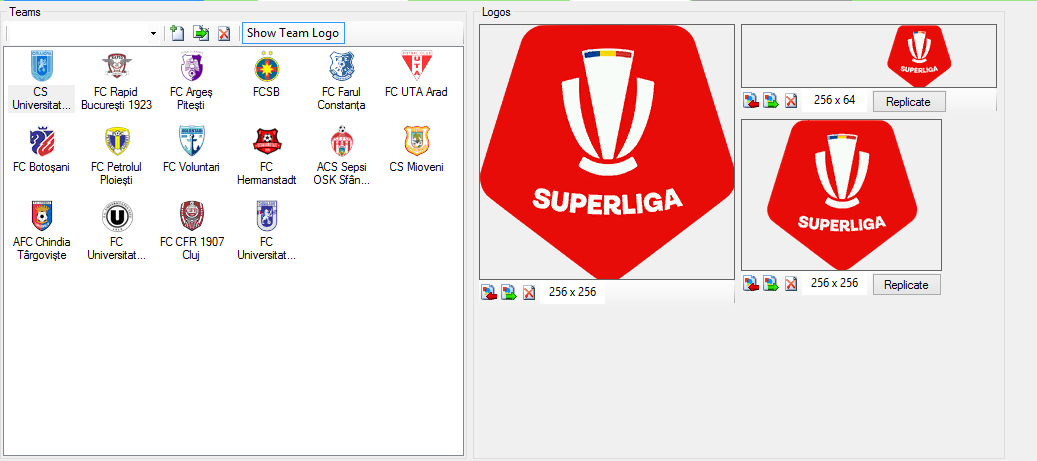Click the Show Team Logo button
Screen dimensions: 1037x461
293,33
